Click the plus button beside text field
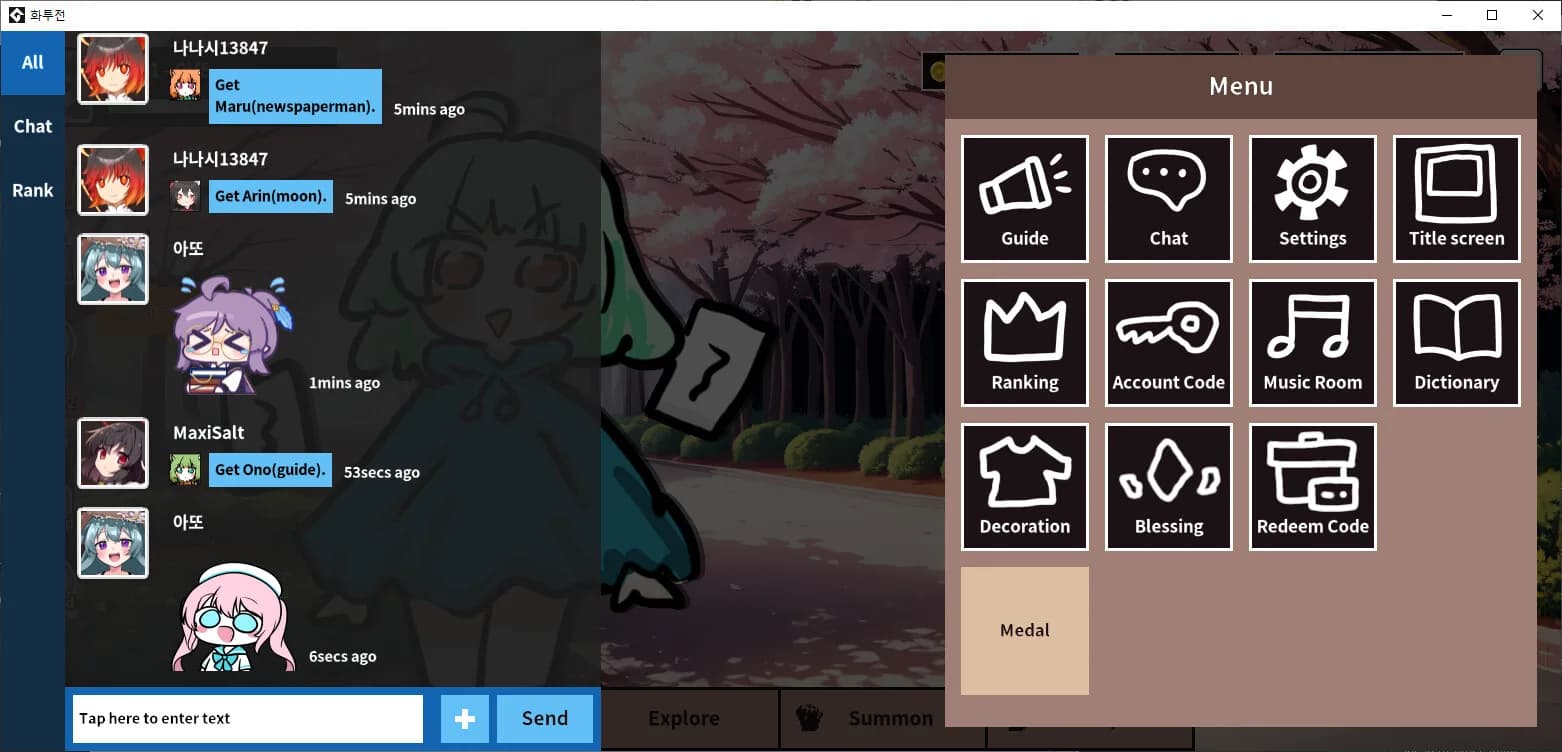 click(x=465, y=719)
